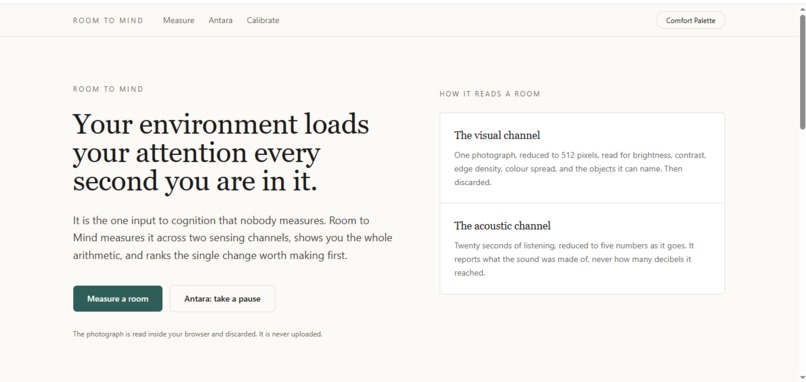
Task: Click the Comfort Palette button
Action: [690, 21]
